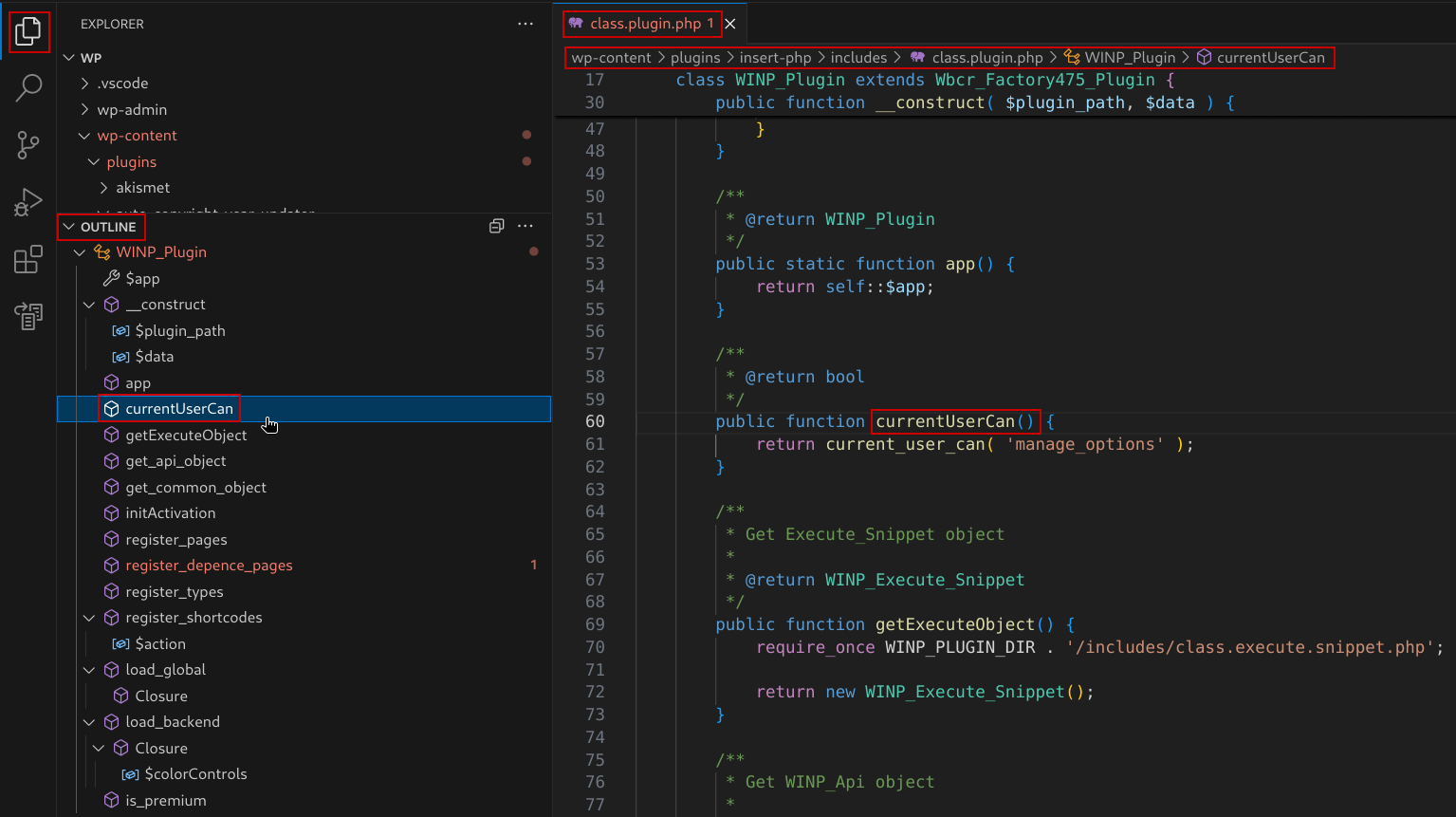Viewport: 1456px width, 817px height.
Task: Collapse the wp-content folder
Action: 137,136
